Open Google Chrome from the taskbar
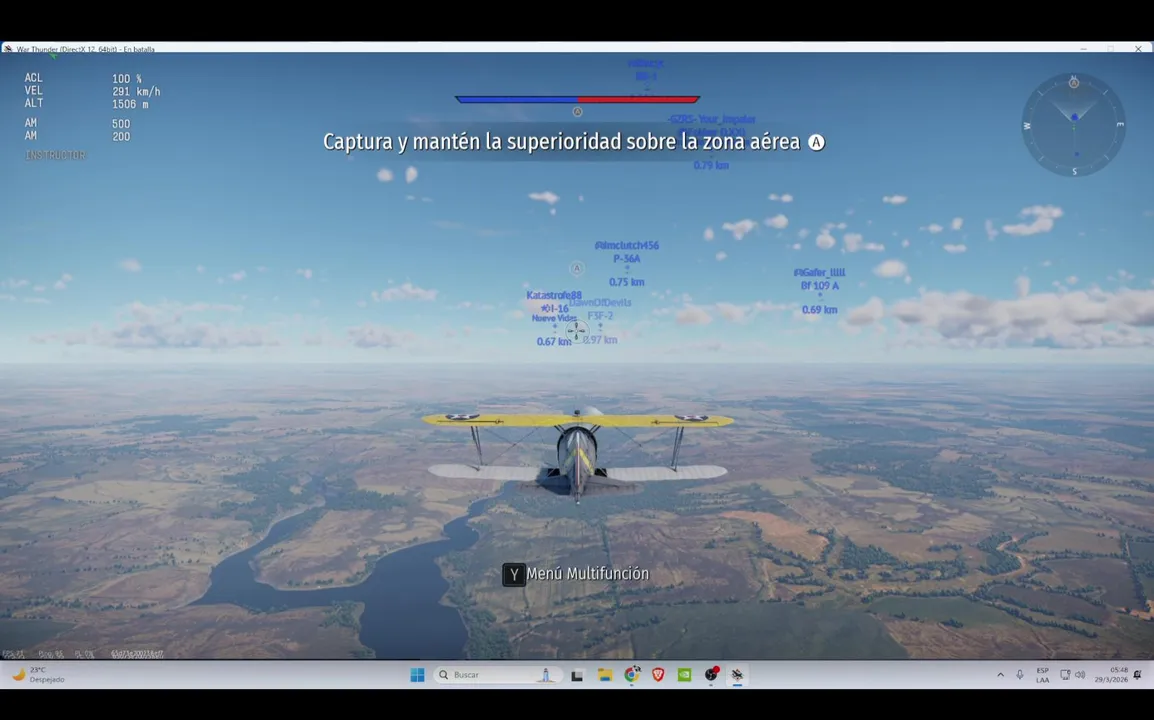This screenshot has height=720, width=1154. (631, 675)
